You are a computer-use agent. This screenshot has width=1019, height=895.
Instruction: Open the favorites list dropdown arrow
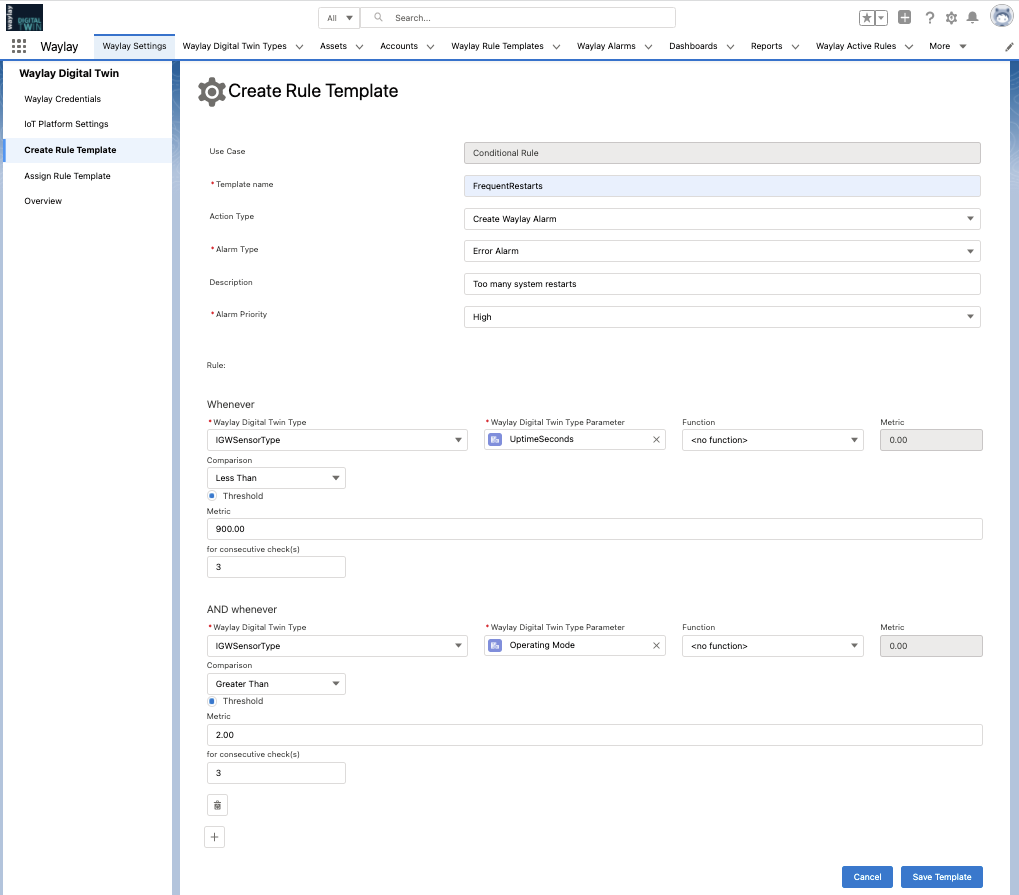(x=881, y=18)
